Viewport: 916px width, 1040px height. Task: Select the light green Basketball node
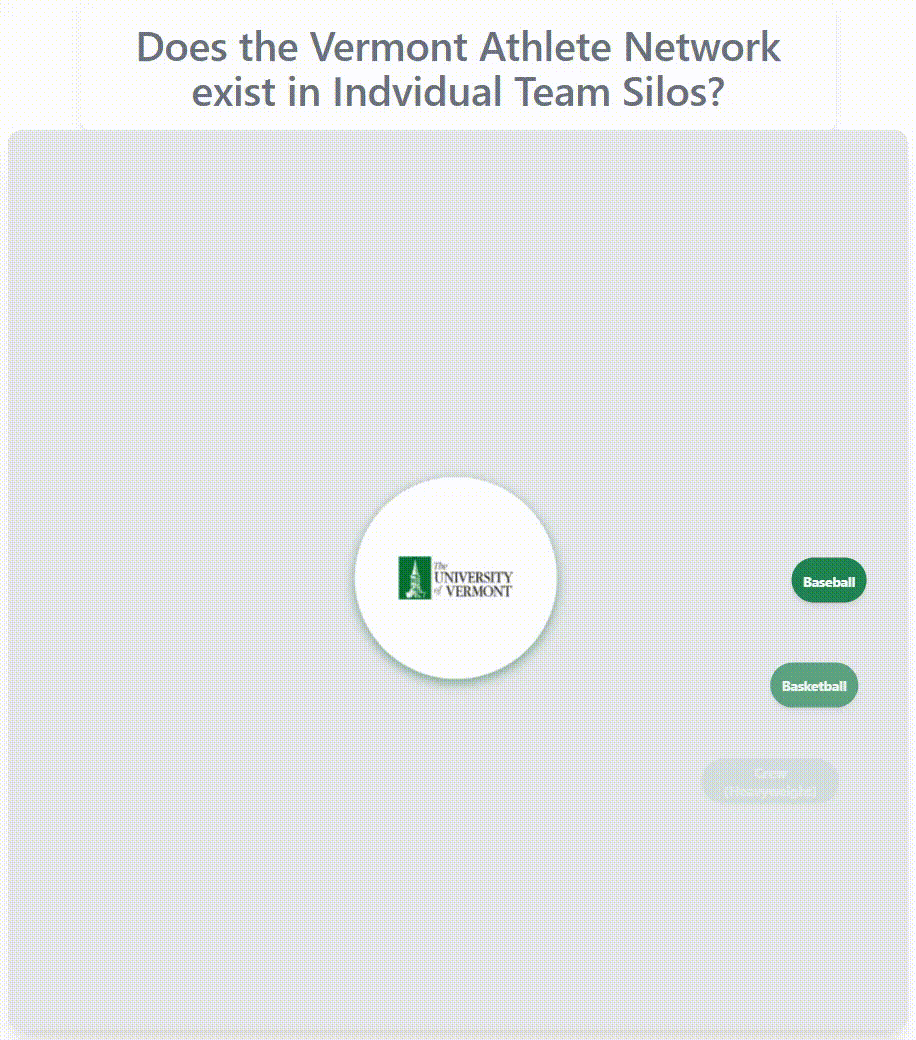click(x=814, y=686)
